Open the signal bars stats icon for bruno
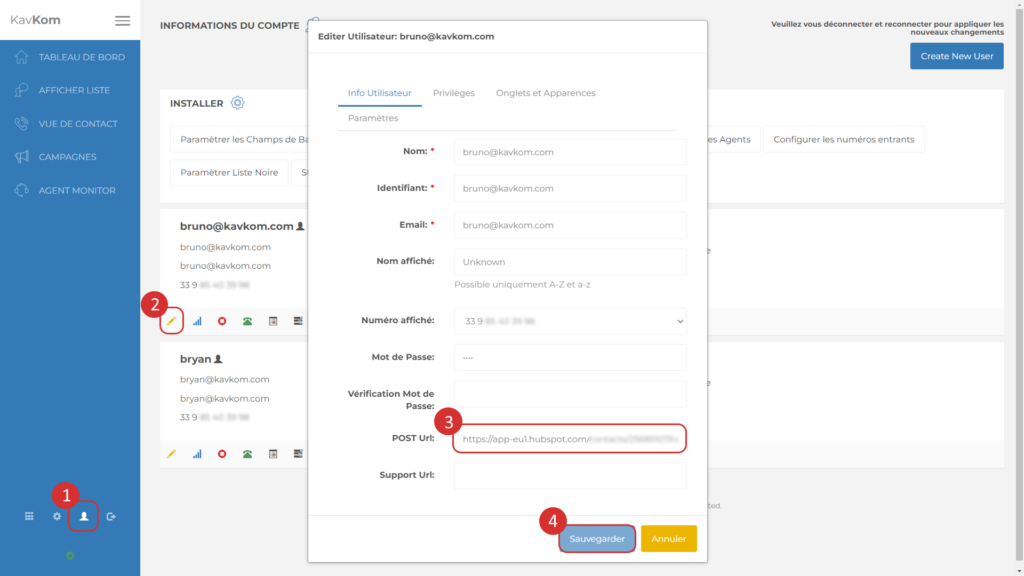This screenshot has height=576, width=1024. [197, 321]
